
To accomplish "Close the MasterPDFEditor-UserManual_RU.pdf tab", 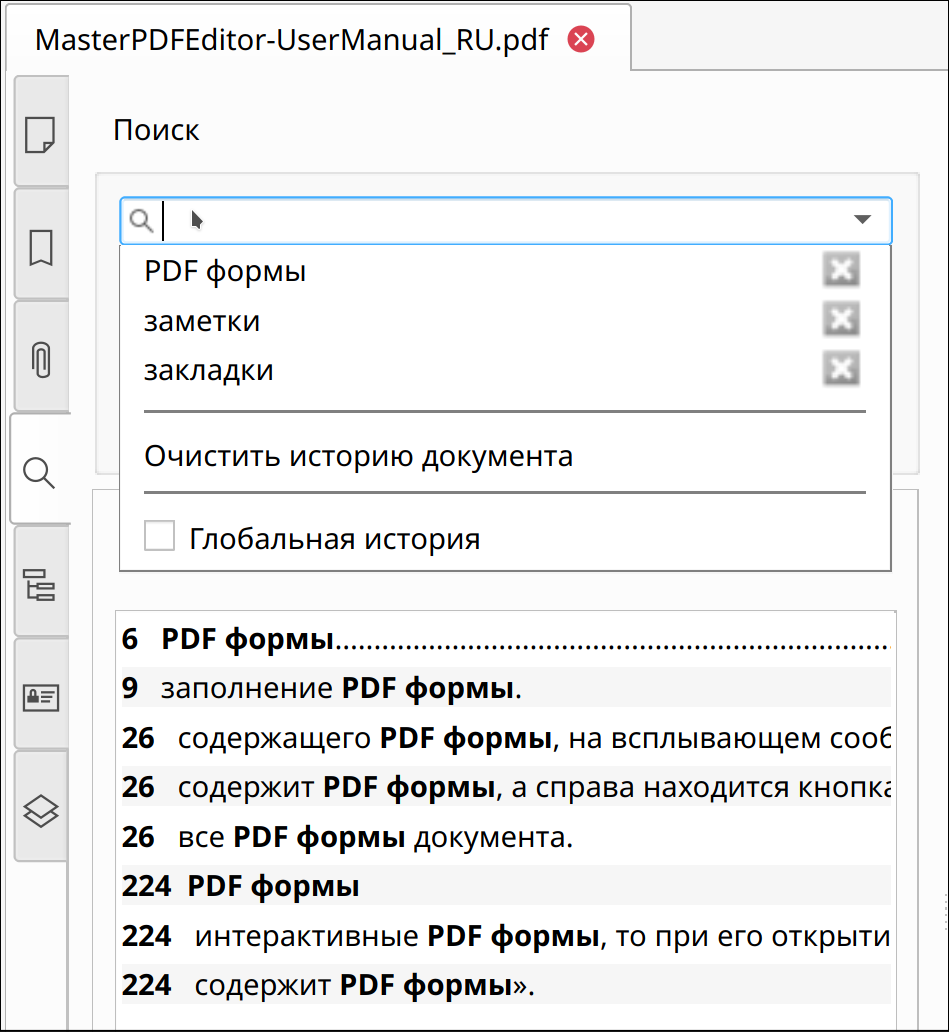I will [580, 40].
